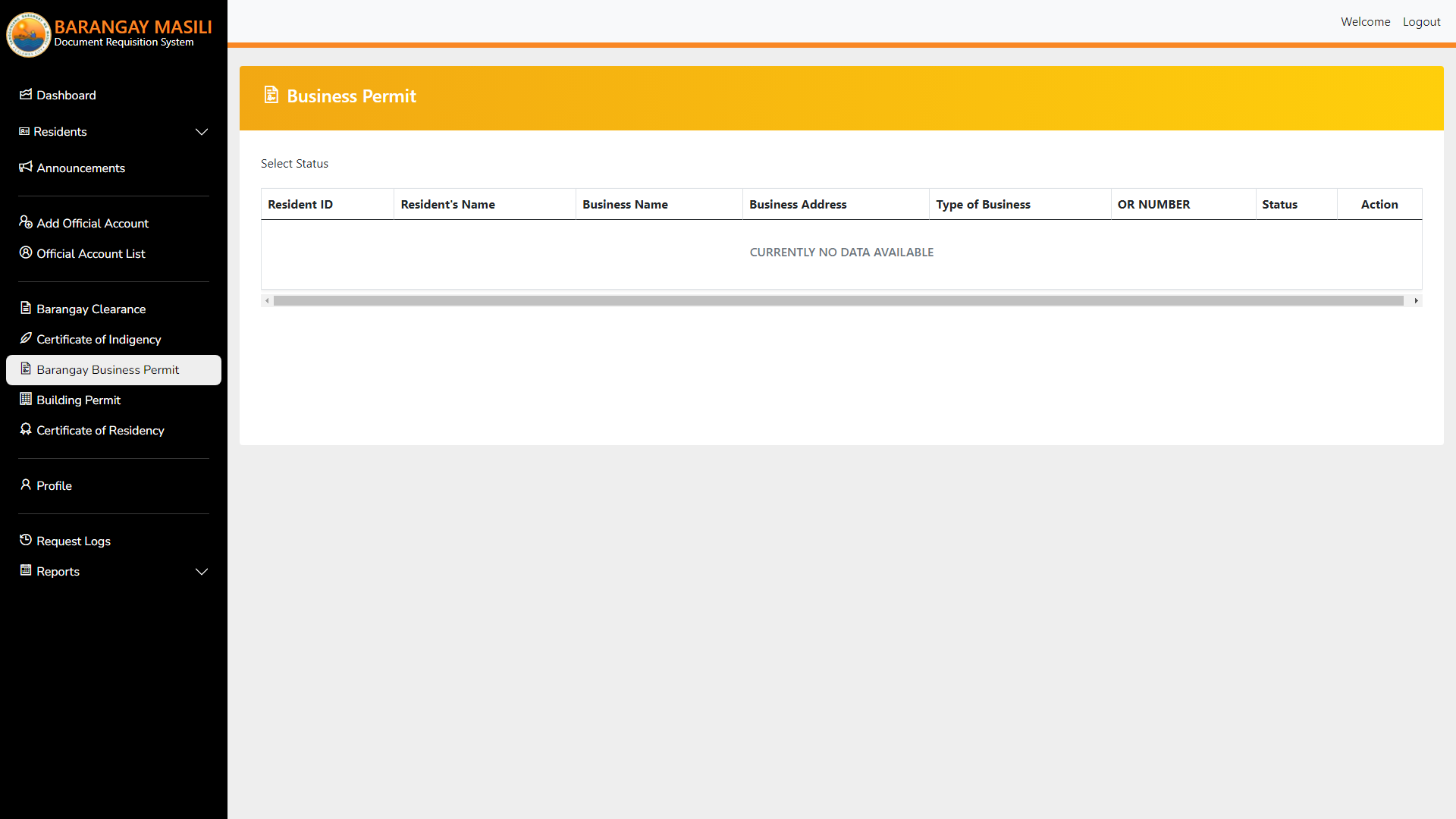The height and width of the screenshot is (819, 1456).
Task: Click the Barangay Masili logo
Action: (x=28, y=34)
